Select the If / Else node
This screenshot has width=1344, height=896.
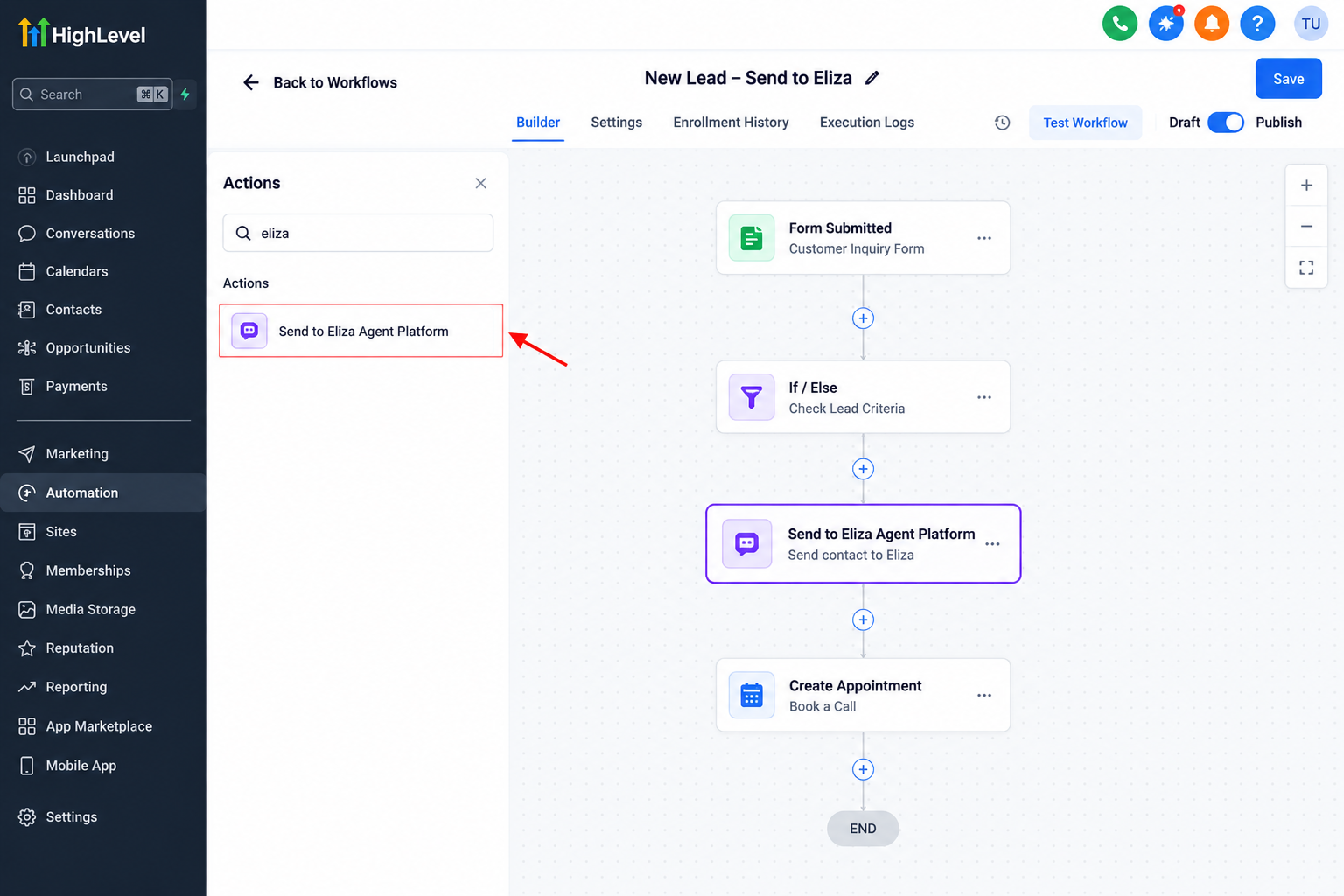[863, 397]
